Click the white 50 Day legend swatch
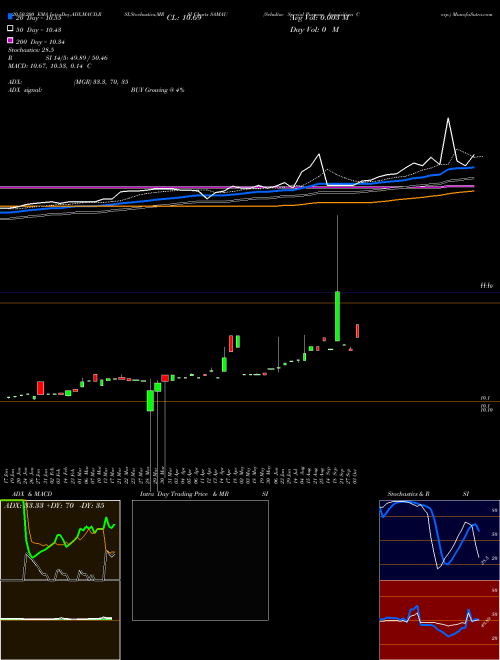The height and width of the screenshot is (660, 500). [10, 29]
